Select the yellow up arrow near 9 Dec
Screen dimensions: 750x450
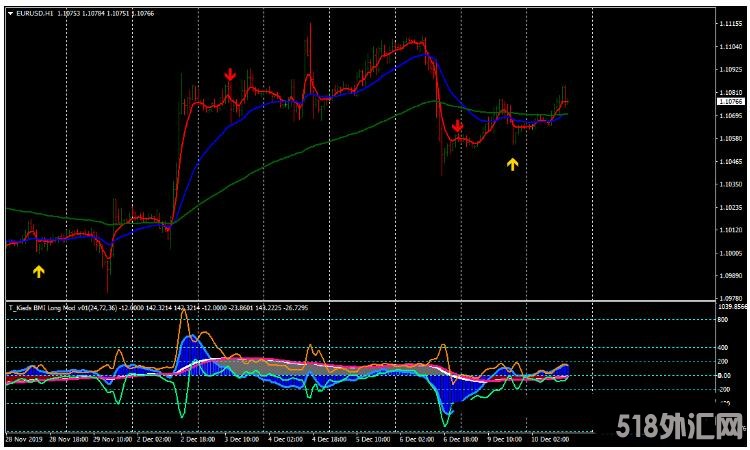512,164
